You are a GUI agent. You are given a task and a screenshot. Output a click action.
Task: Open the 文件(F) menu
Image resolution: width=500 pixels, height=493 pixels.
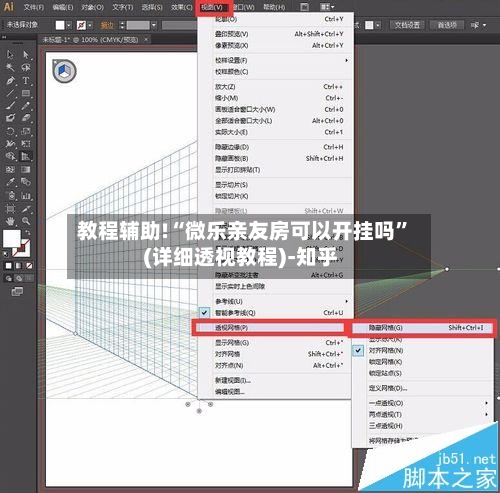34,7
